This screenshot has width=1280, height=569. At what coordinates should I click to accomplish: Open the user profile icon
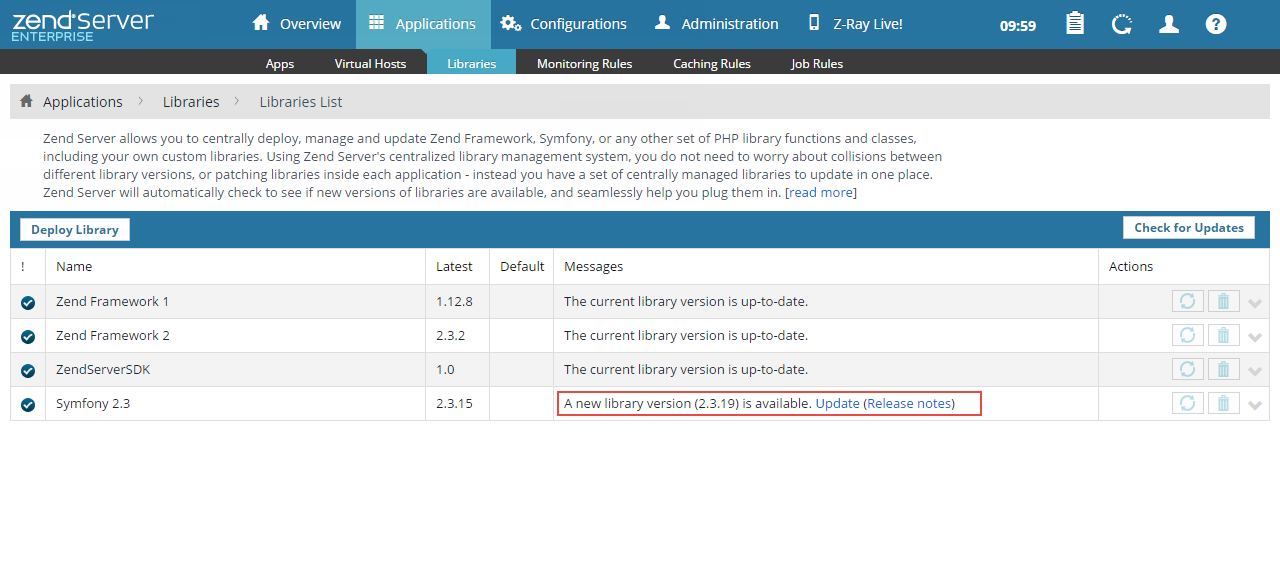[1169, 24]
